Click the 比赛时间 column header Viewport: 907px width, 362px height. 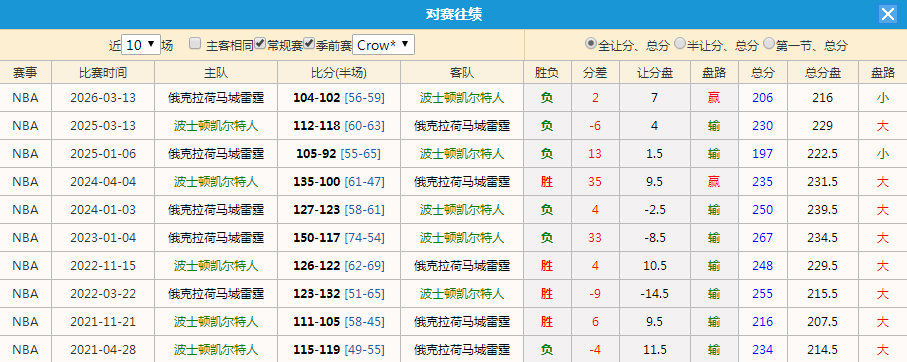[103, 72]
